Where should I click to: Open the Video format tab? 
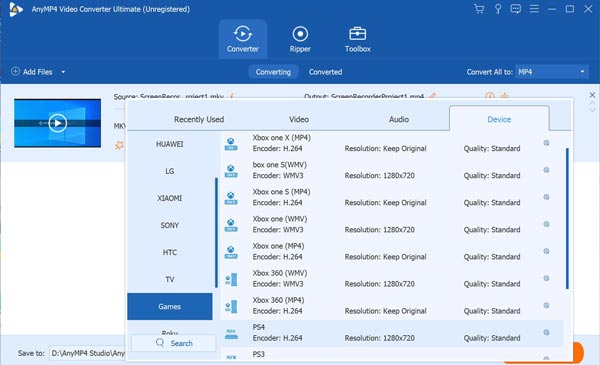click(299, 119)
